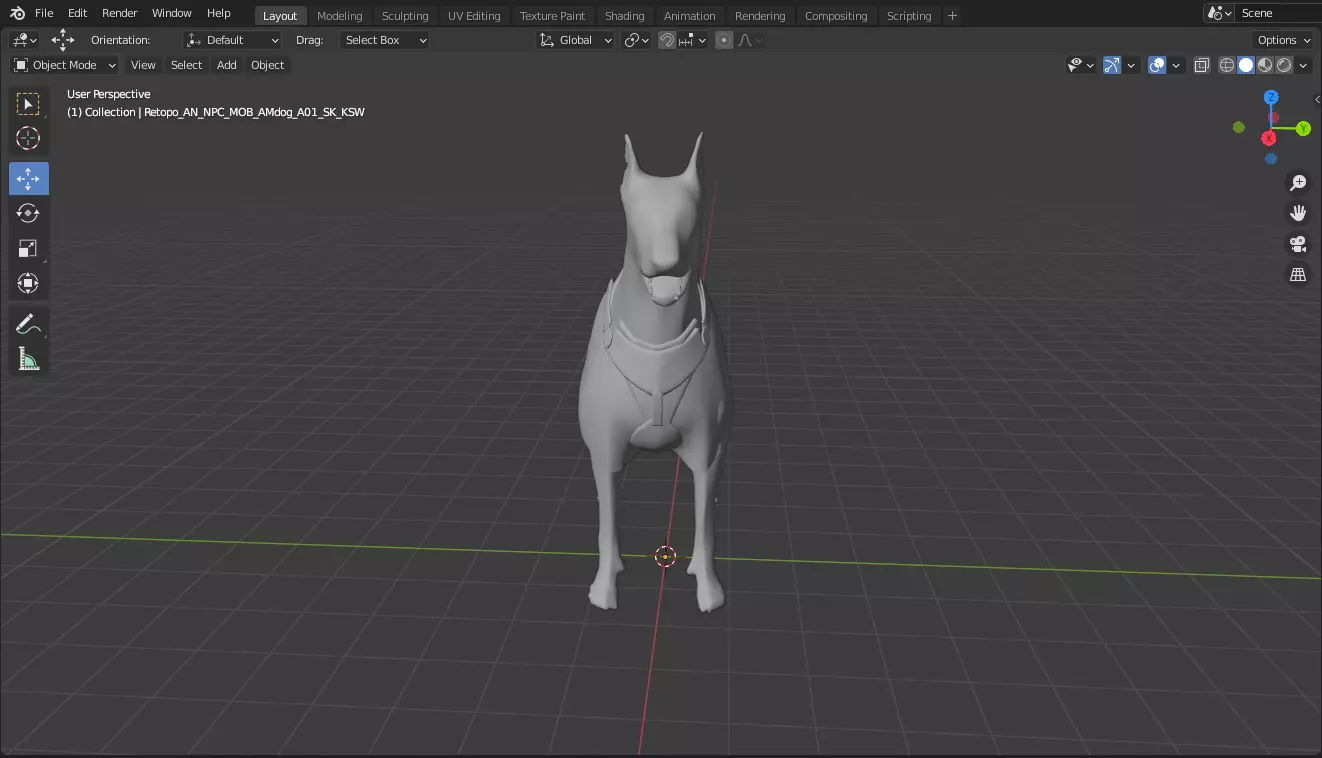Open the snapping options dropdown

coord(693,40)
